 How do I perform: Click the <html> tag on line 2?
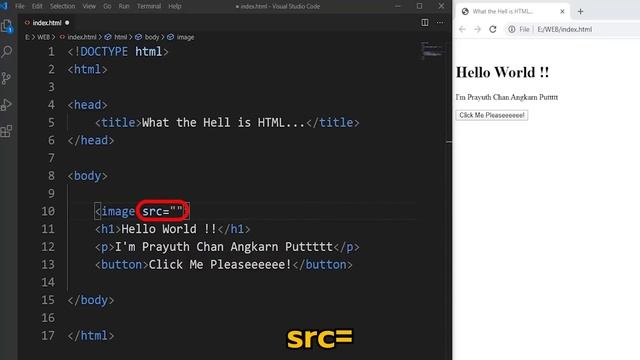coord(87,69)
